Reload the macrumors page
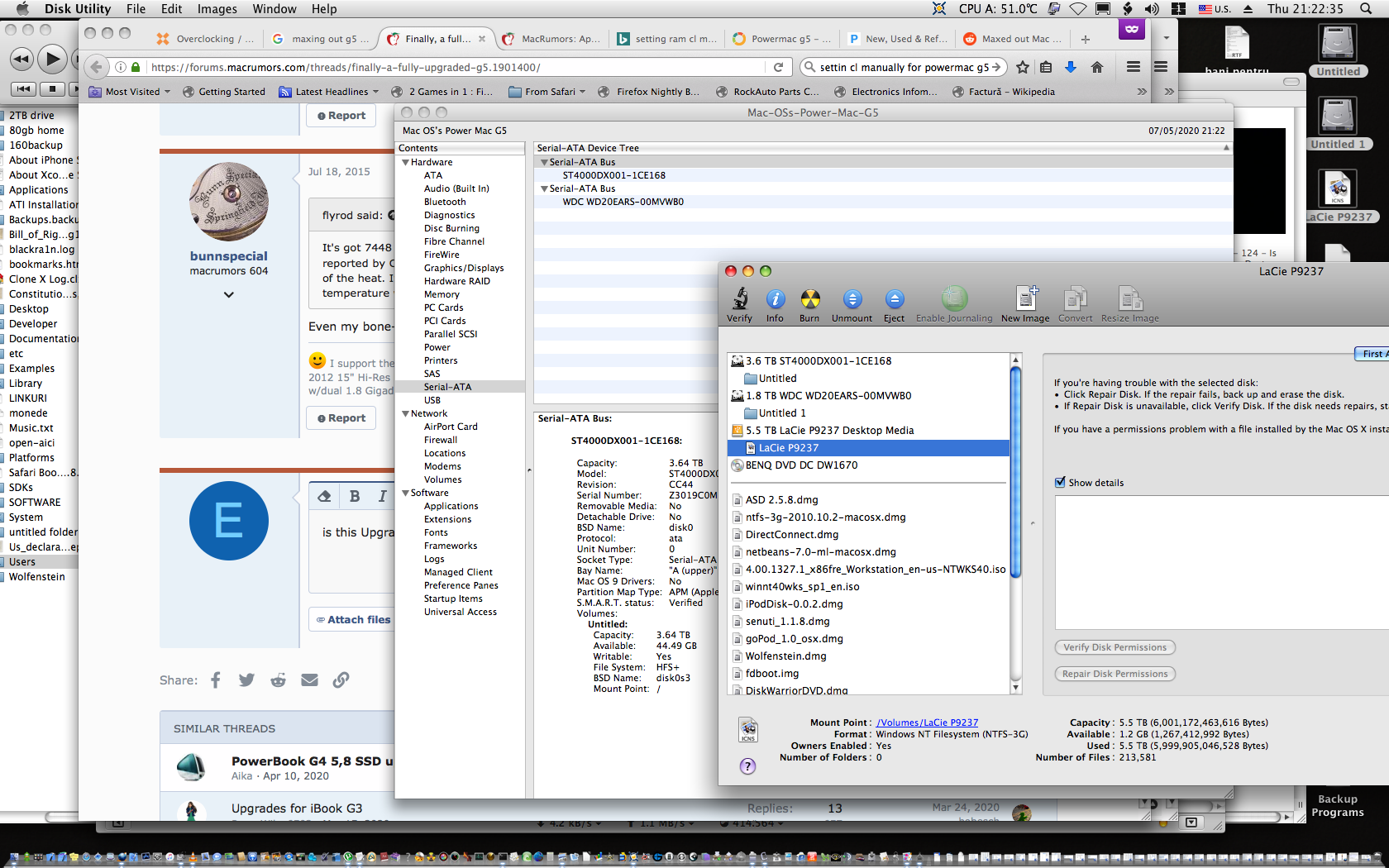This screenshot has width=1389, height=868. click(x=778, y=67)
